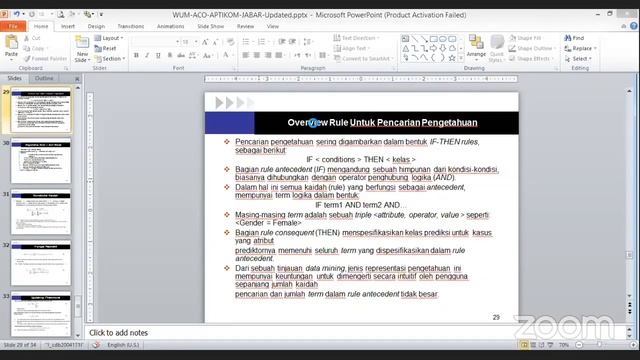This screenshot has width=640, height=360.
Task: Select the Oval shape in shapes gallery
Action: (x=443, y=39)
